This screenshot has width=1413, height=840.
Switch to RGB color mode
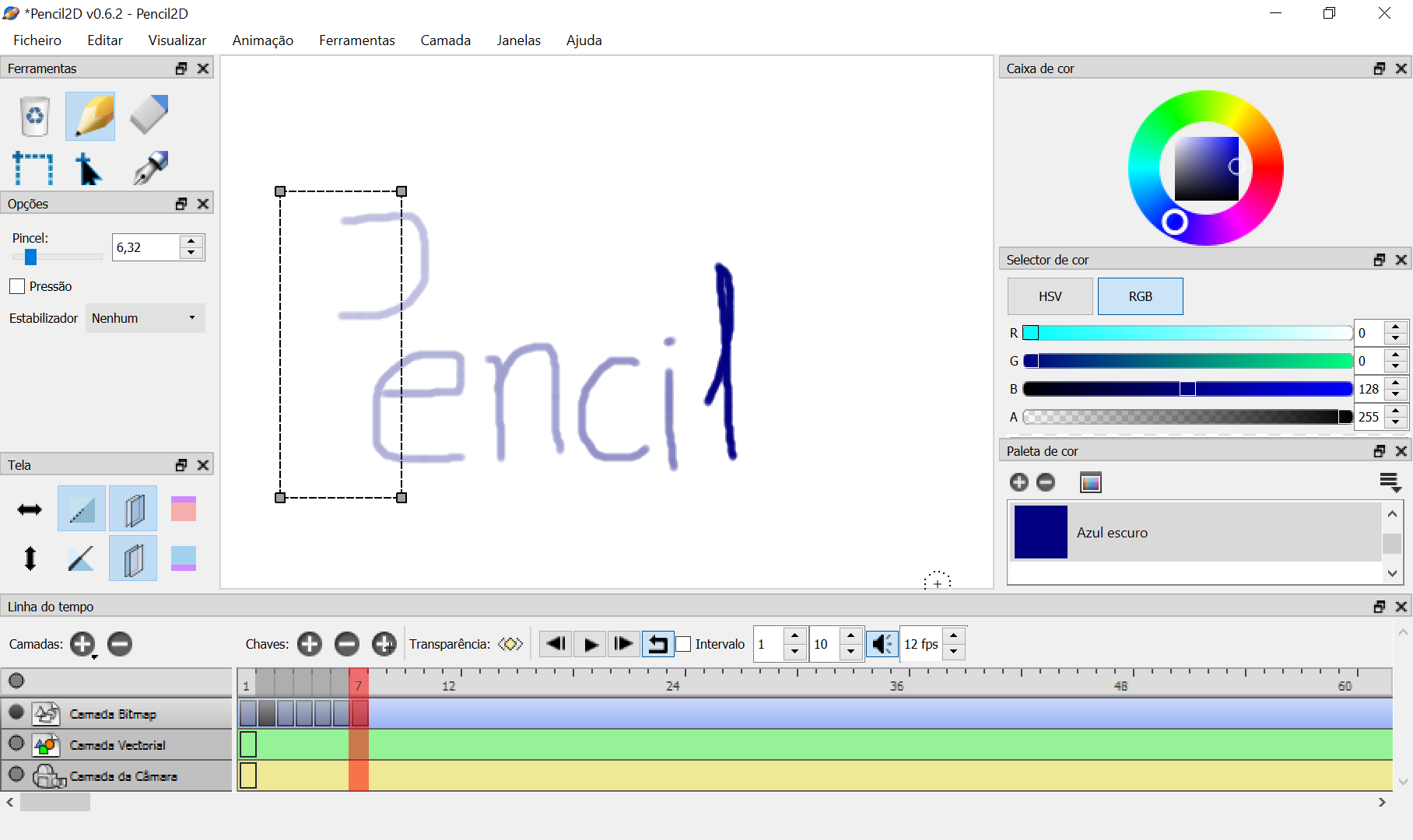click(1141, 296)
